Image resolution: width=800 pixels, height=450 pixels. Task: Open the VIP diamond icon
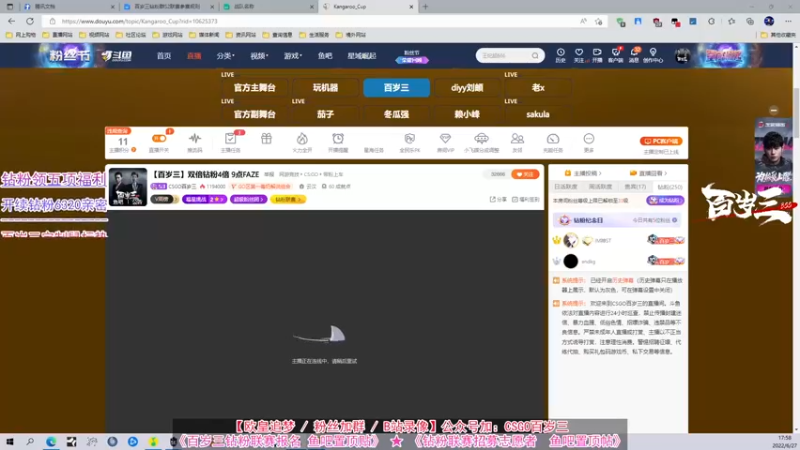[x=445, y=138]
